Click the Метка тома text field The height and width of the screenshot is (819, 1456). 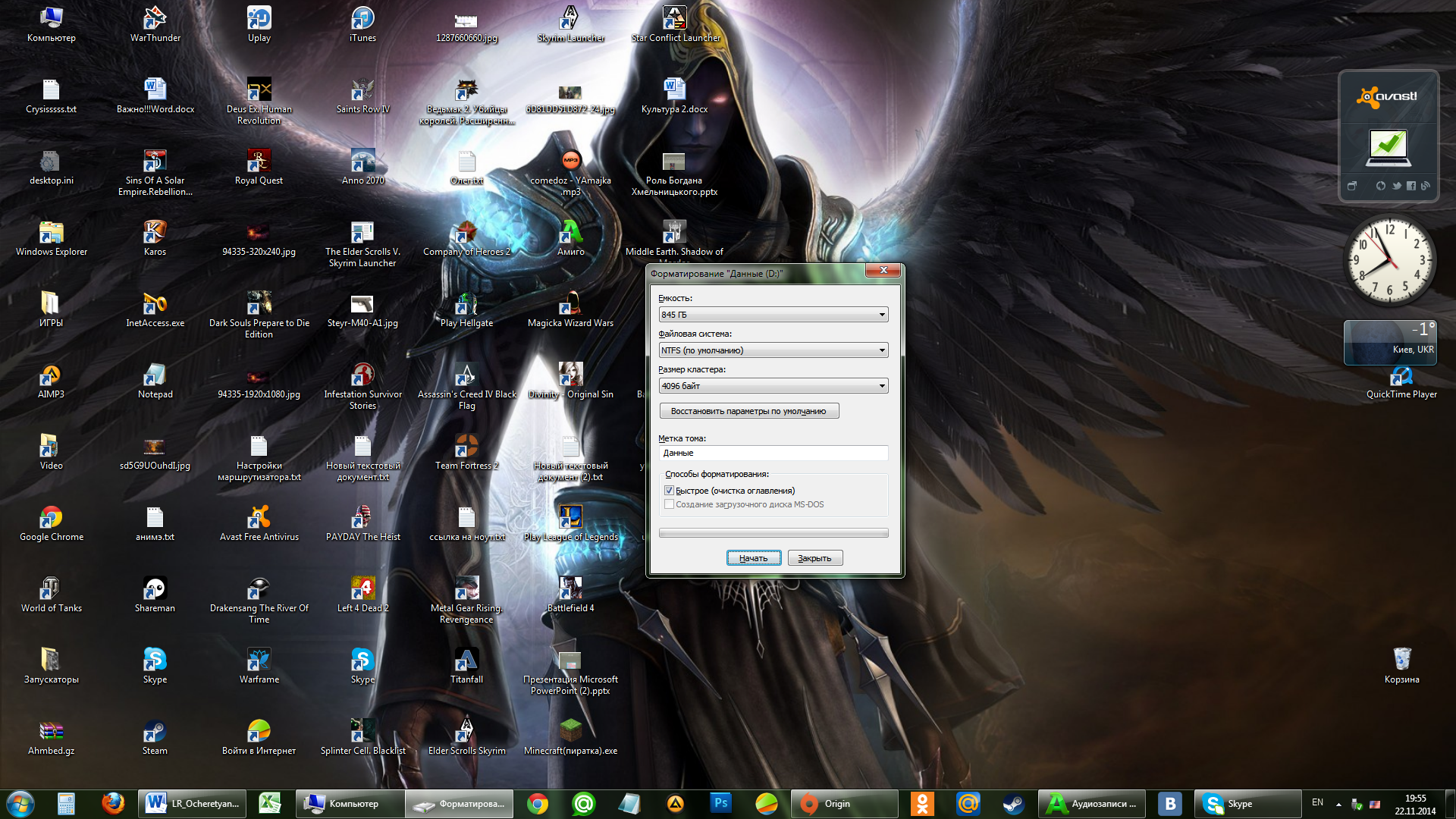(x=773, y=453)
